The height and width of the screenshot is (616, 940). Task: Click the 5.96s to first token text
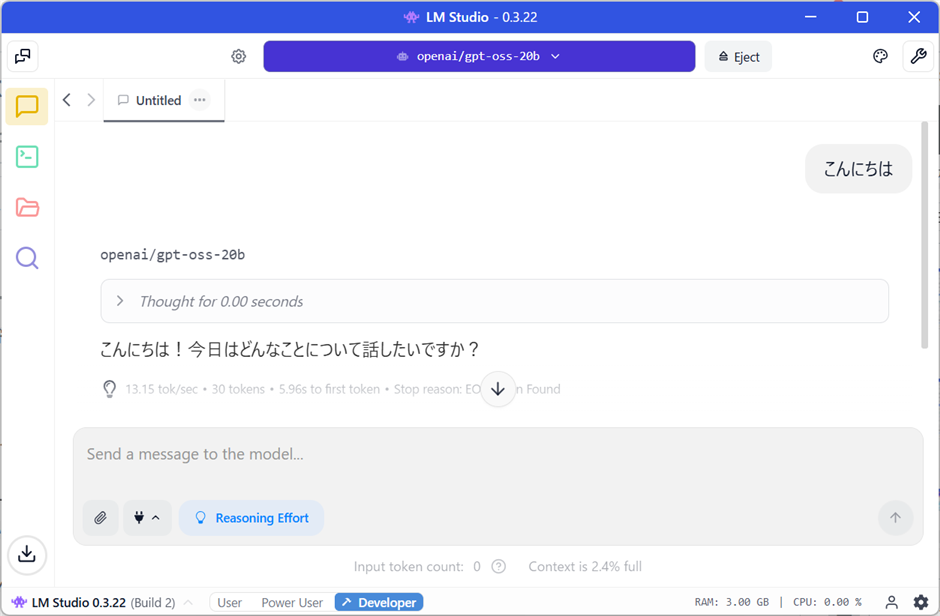point(329,389)
